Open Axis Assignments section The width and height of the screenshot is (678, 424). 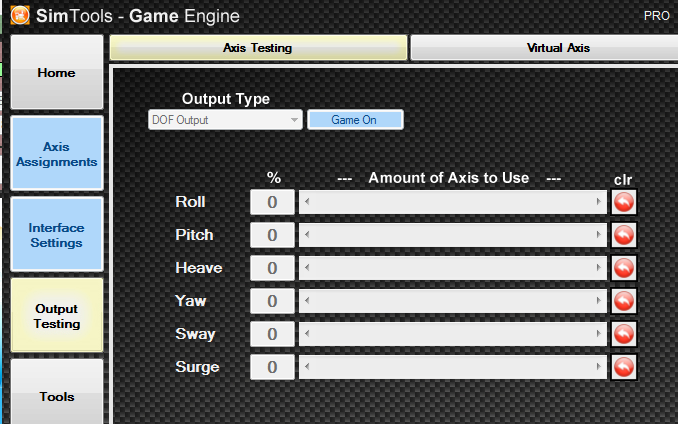(x=57, y=154)
